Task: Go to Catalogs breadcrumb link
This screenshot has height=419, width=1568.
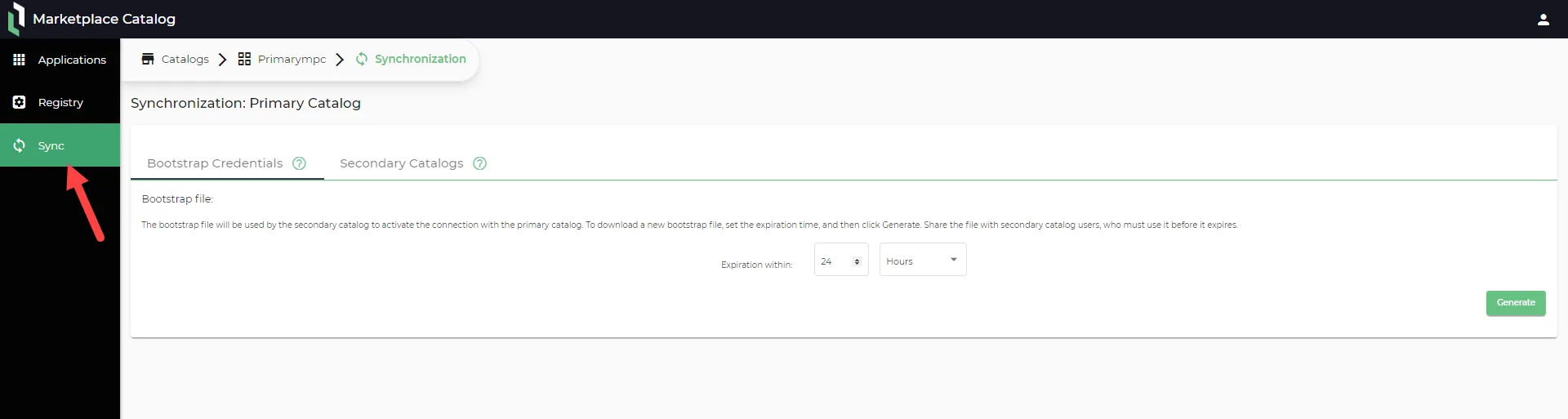Action: [185, 59]
